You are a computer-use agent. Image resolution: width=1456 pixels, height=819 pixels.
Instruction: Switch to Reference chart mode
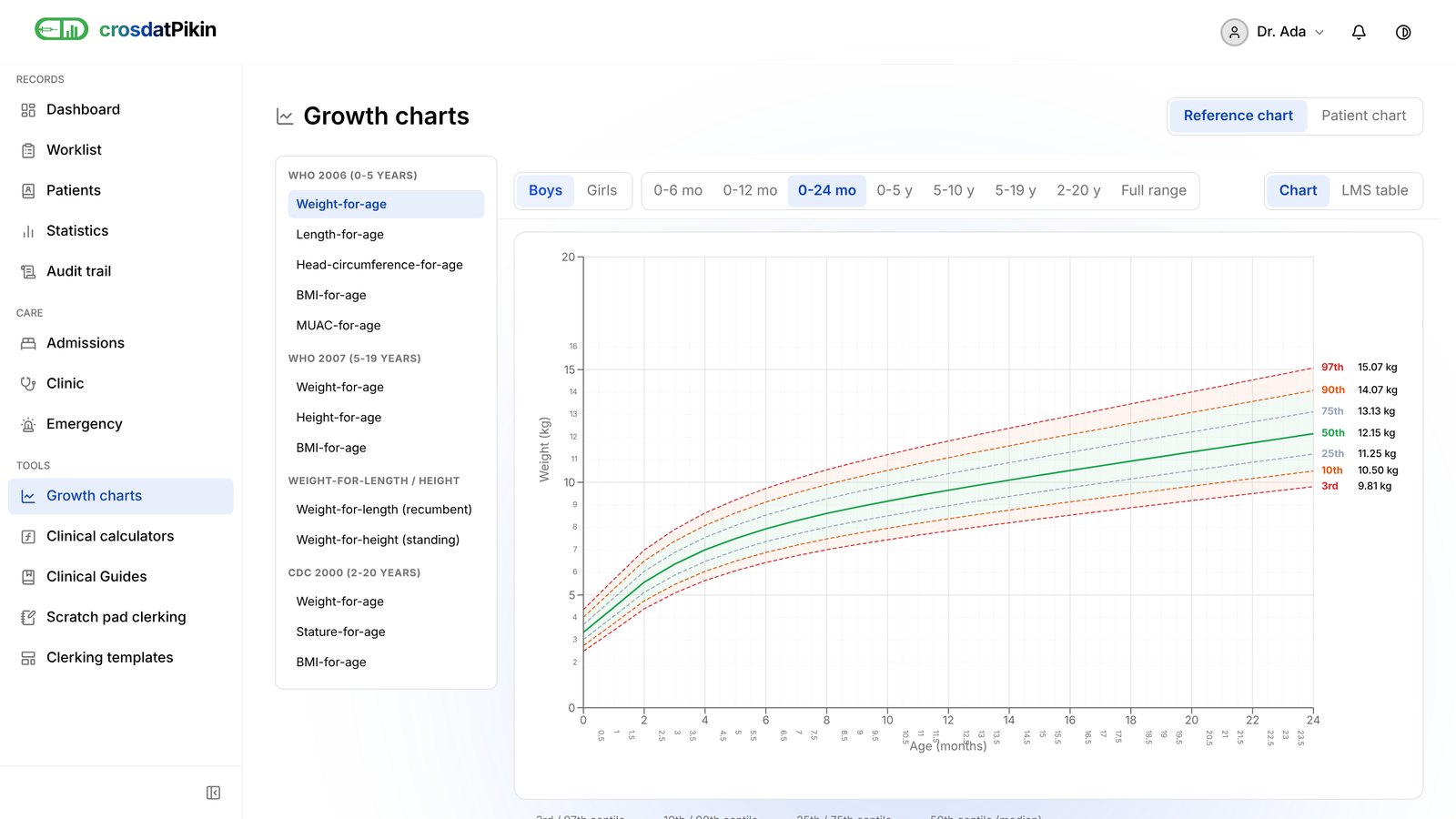(1238, 116)
